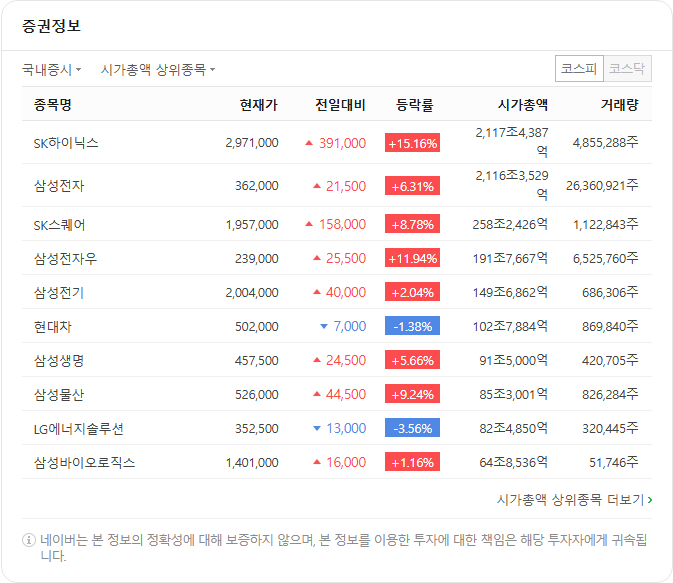
Task: Click the red up arrow beside 391,000
Action: pos(309,143)
